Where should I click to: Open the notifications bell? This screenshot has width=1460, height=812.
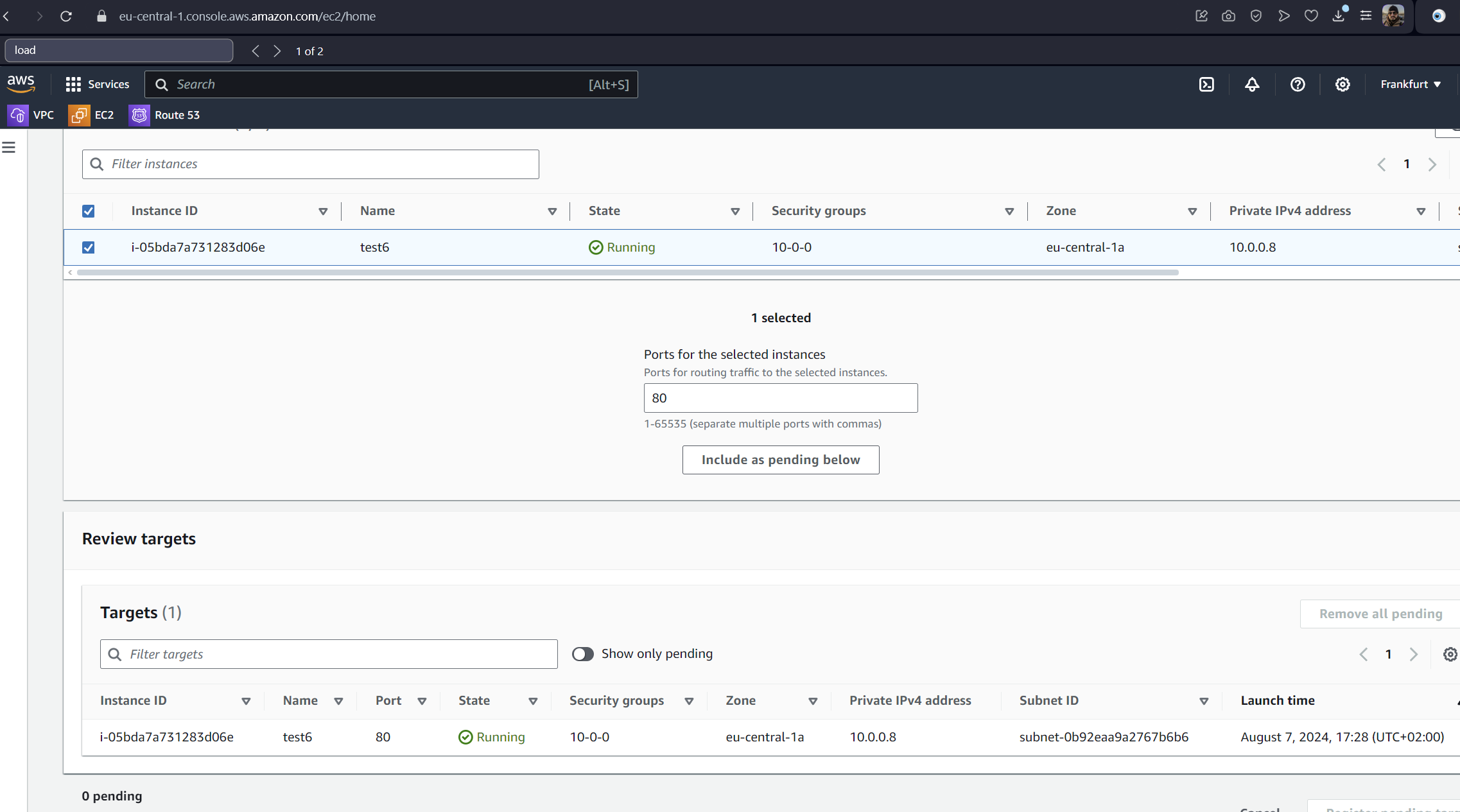tap(1251, 84)
